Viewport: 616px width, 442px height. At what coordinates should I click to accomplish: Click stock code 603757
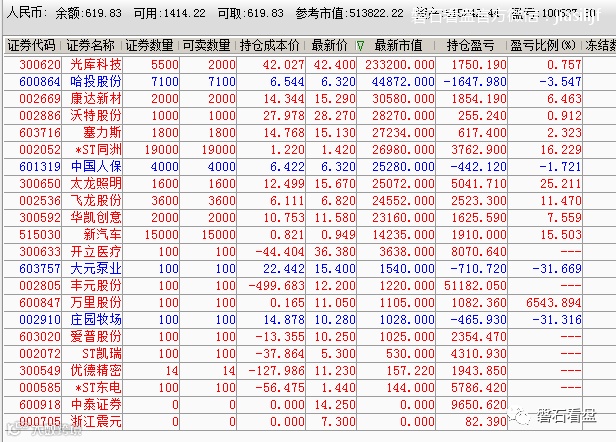[x=40, y=269]
